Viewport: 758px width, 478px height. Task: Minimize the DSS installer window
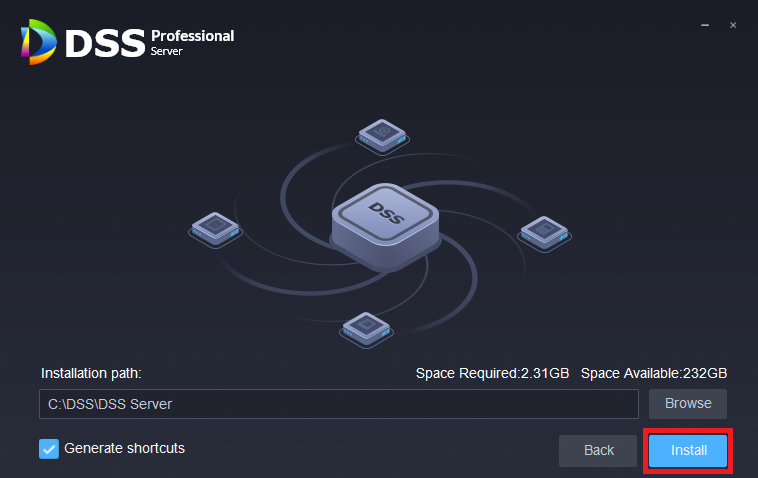705,25
